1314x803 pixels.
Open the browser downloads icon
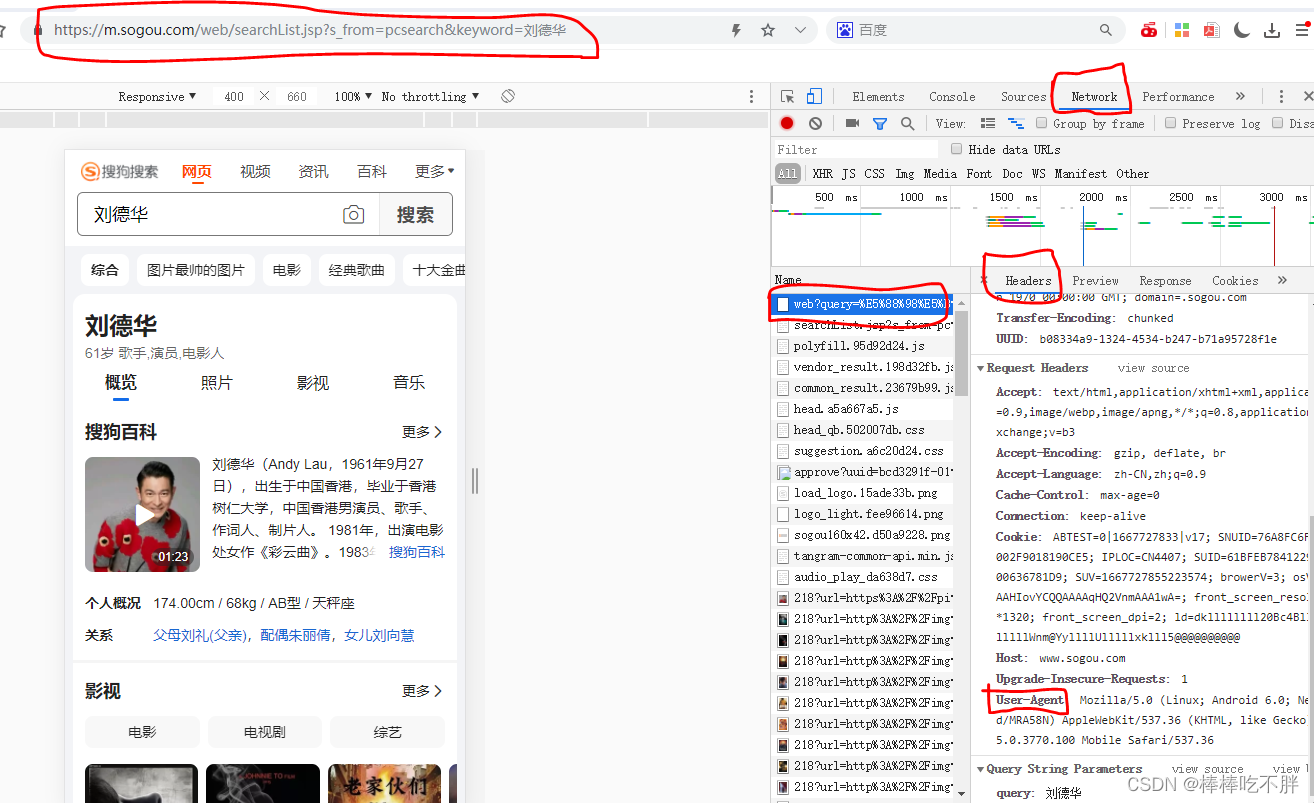pos(1272,31)
